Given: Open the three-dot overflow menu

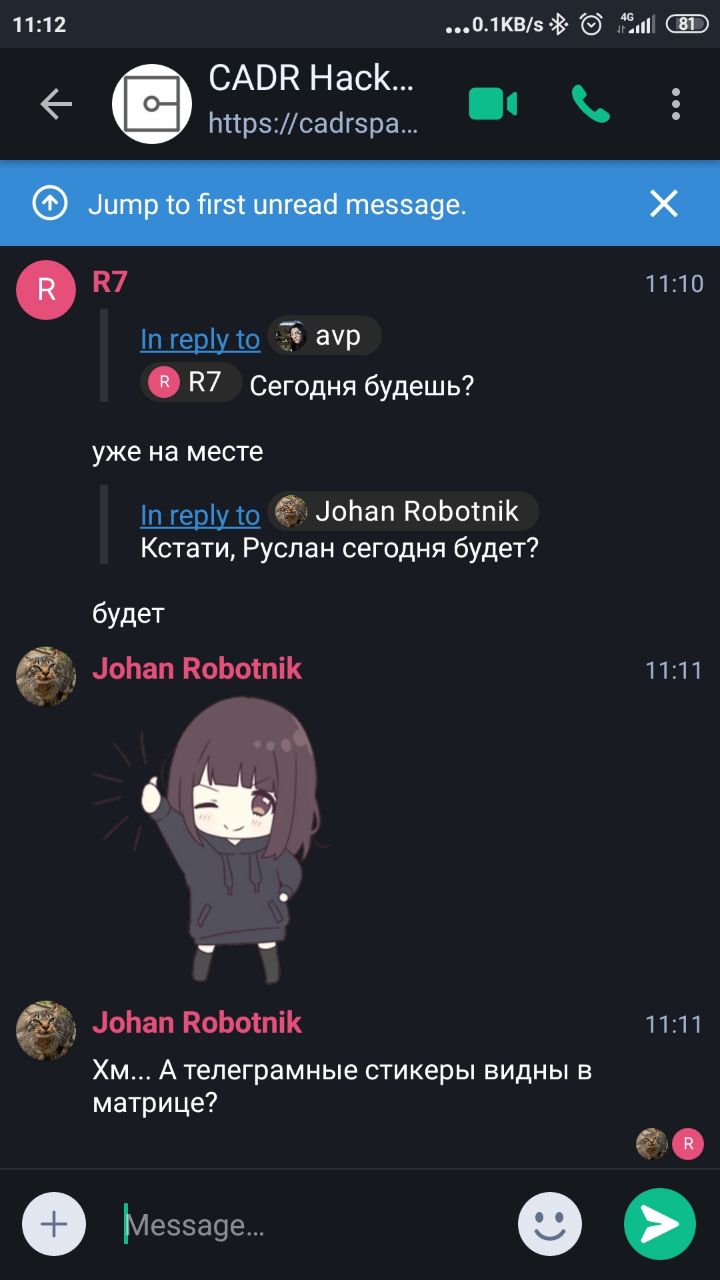Looking at the screenshot, I should pos(676,104).
